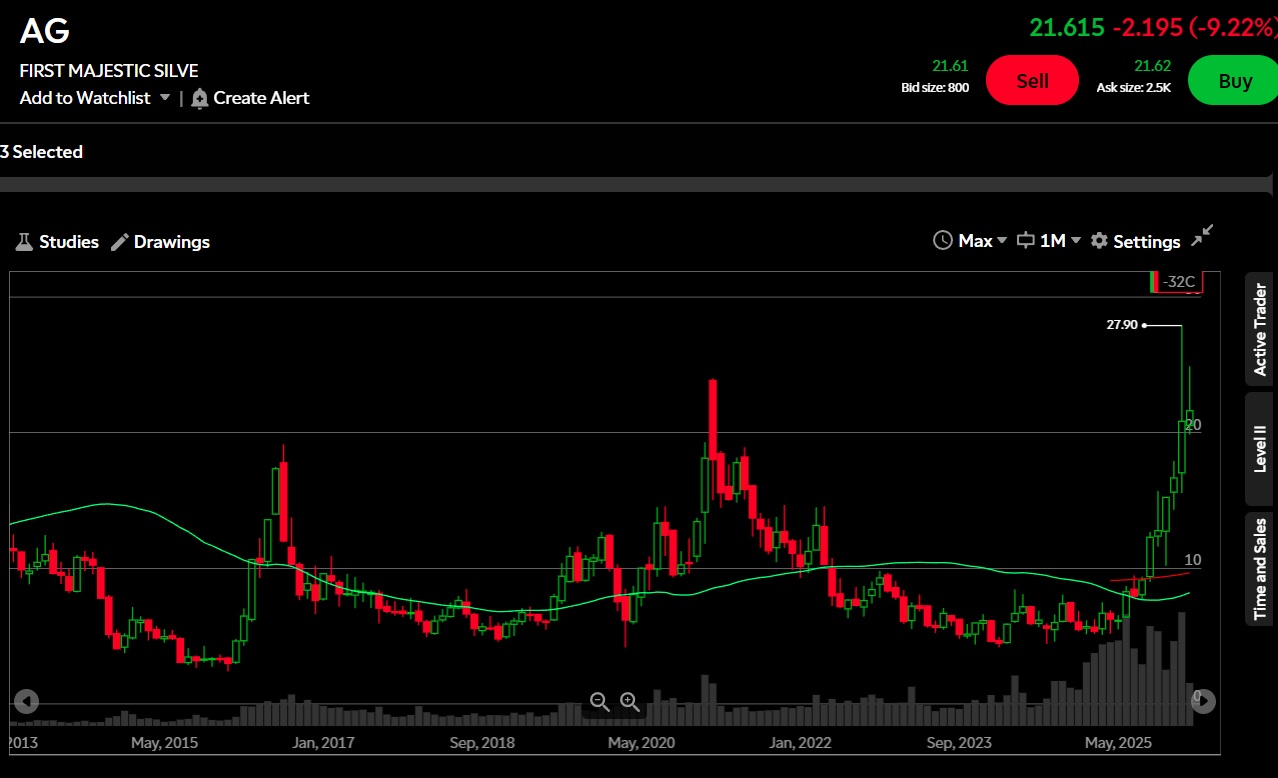Zoom out with the minus magnifier
Image resolution: width=1278 pixels, height=778 pixels.
[600, 702]
